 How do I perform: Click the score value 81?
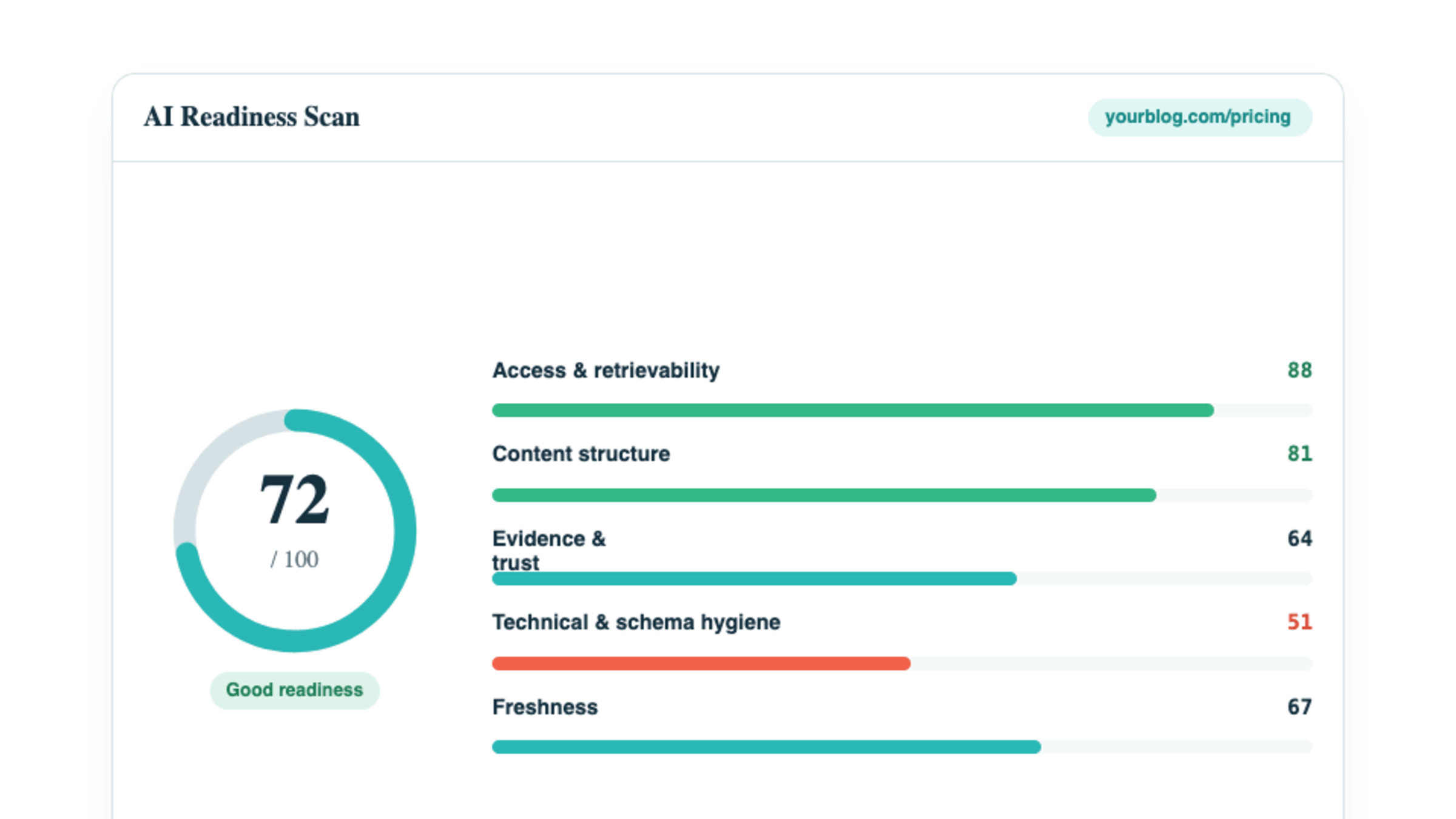click(x=1299, y=454)
